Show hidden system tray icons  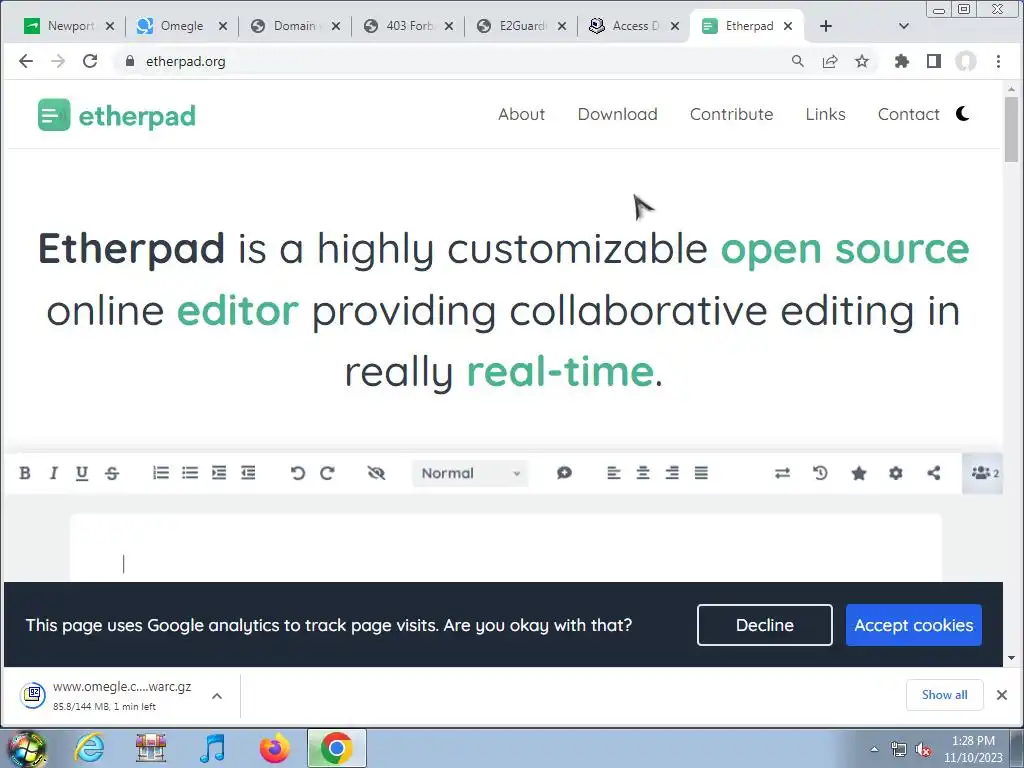pyautogui.click(x=874, y=748)
